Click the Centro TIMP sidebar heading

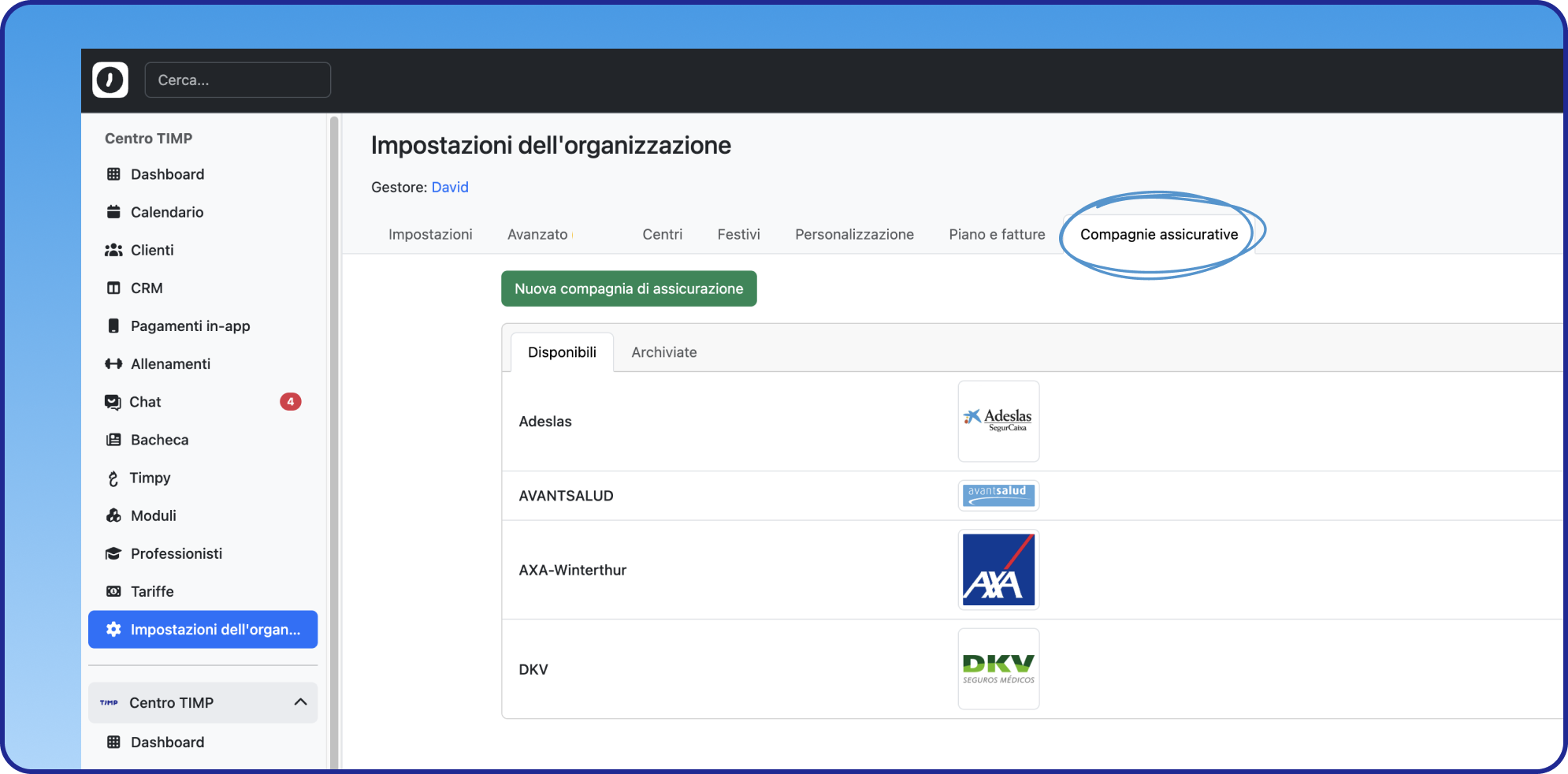pyautogui.click(x=148, y=138)
